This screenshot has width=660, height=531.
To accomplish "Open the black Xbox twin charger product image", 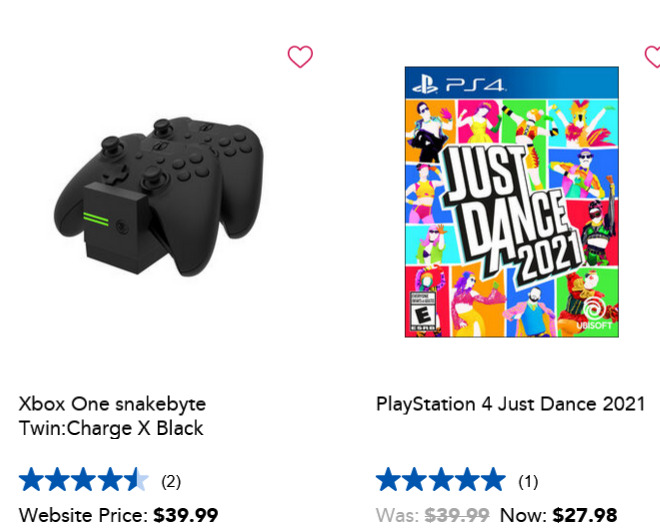I will click(x=159, y=196).
